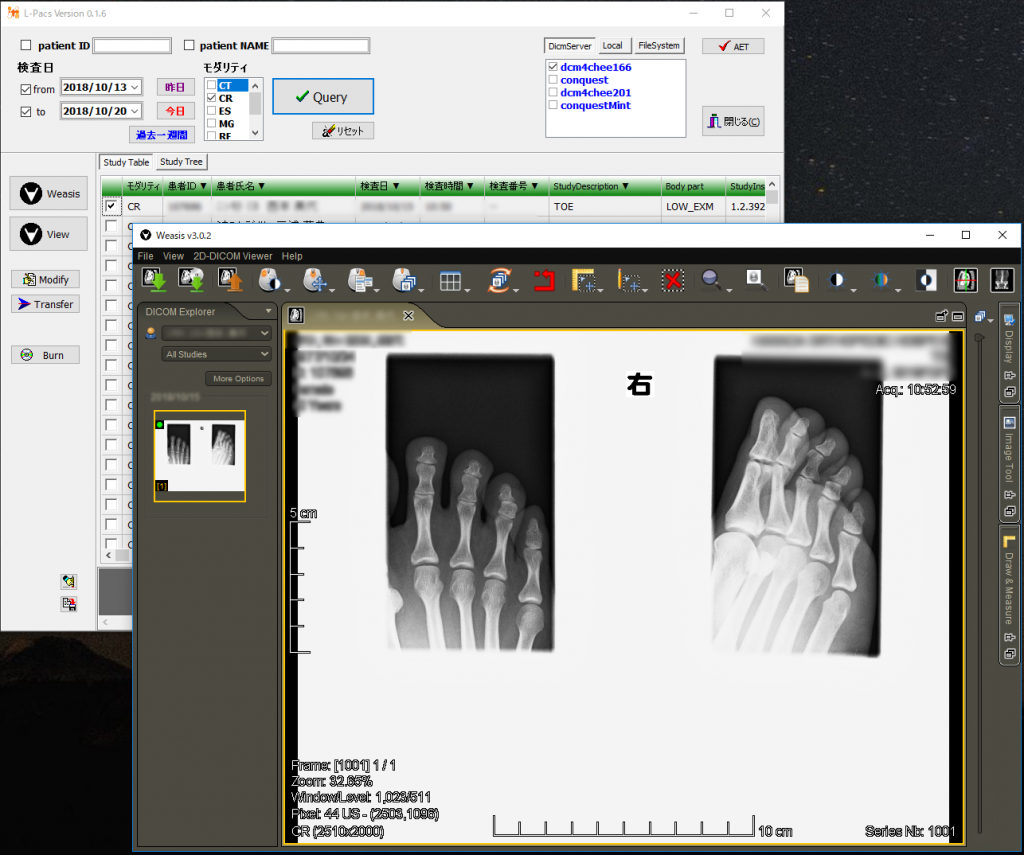Click the import DICOM from CD icon
This screenshot has height=855, width=1024.
(192, 280)
